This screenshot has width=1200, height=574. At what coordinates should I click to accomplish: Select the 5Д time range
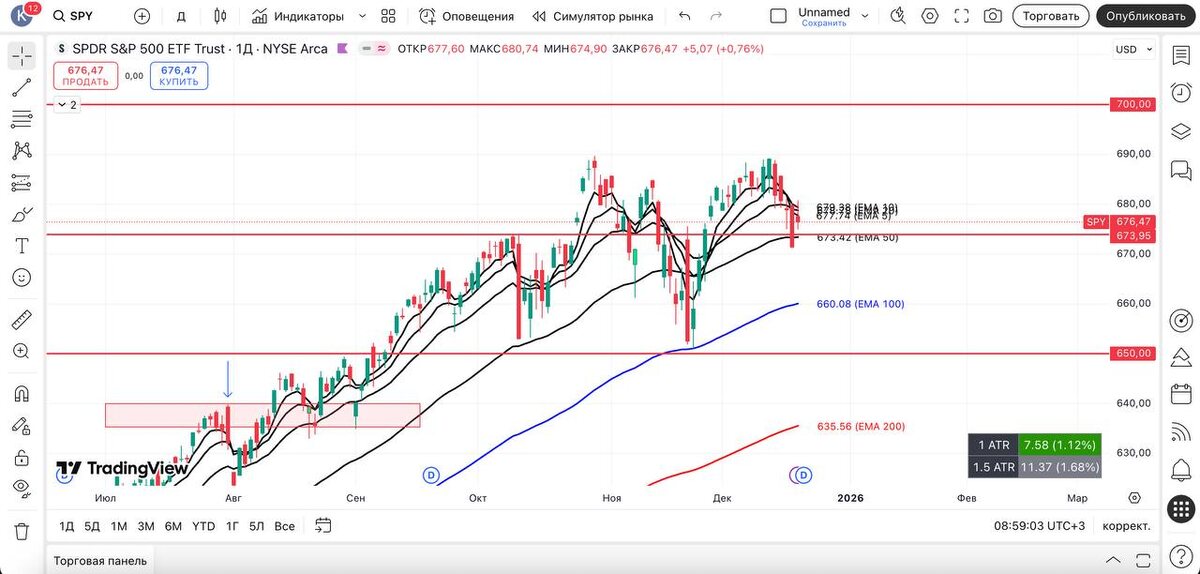[x=92, y=526]
